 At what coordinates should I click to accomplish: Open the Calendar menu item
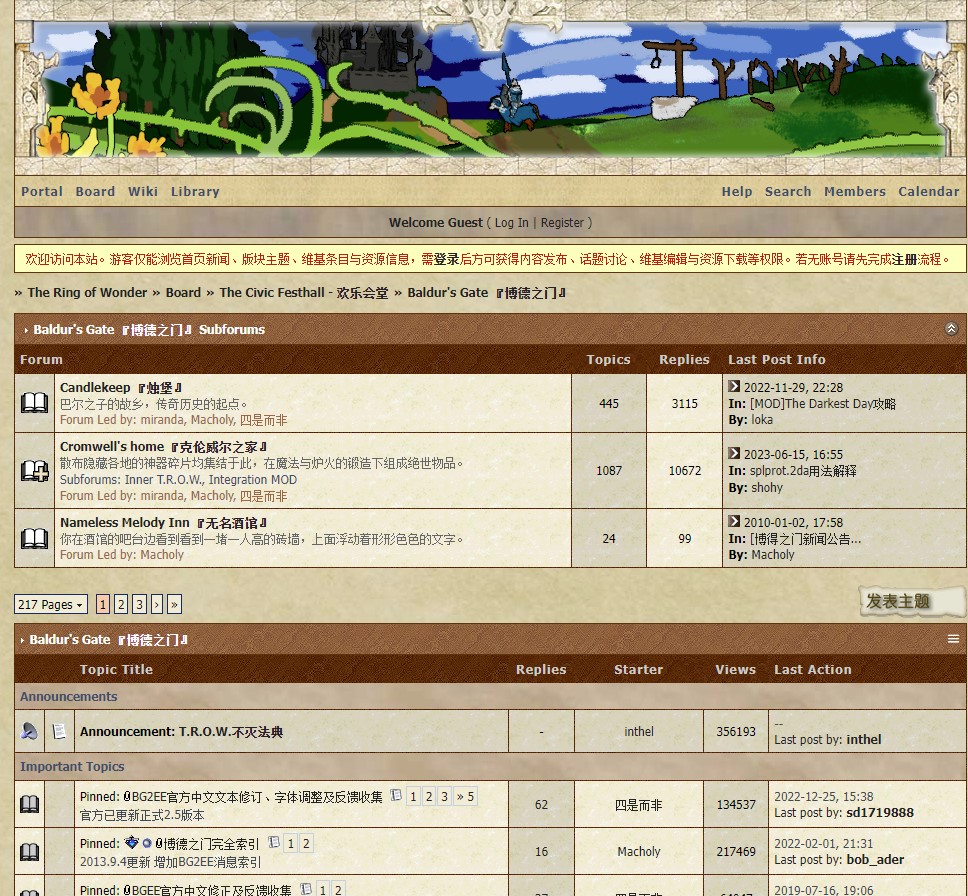click(928, 191)
